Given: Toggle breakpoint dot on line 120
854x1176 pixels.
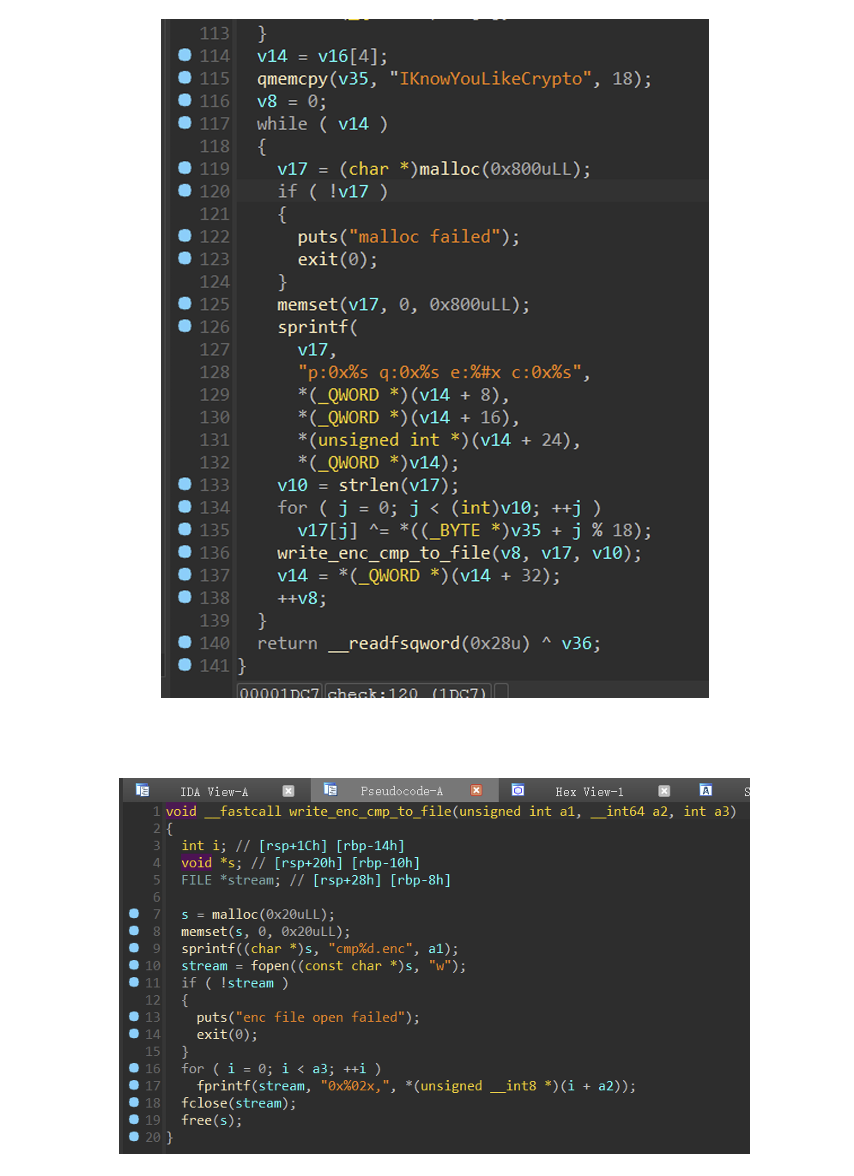Looking at the screenshot, I should tap(184, 190).
